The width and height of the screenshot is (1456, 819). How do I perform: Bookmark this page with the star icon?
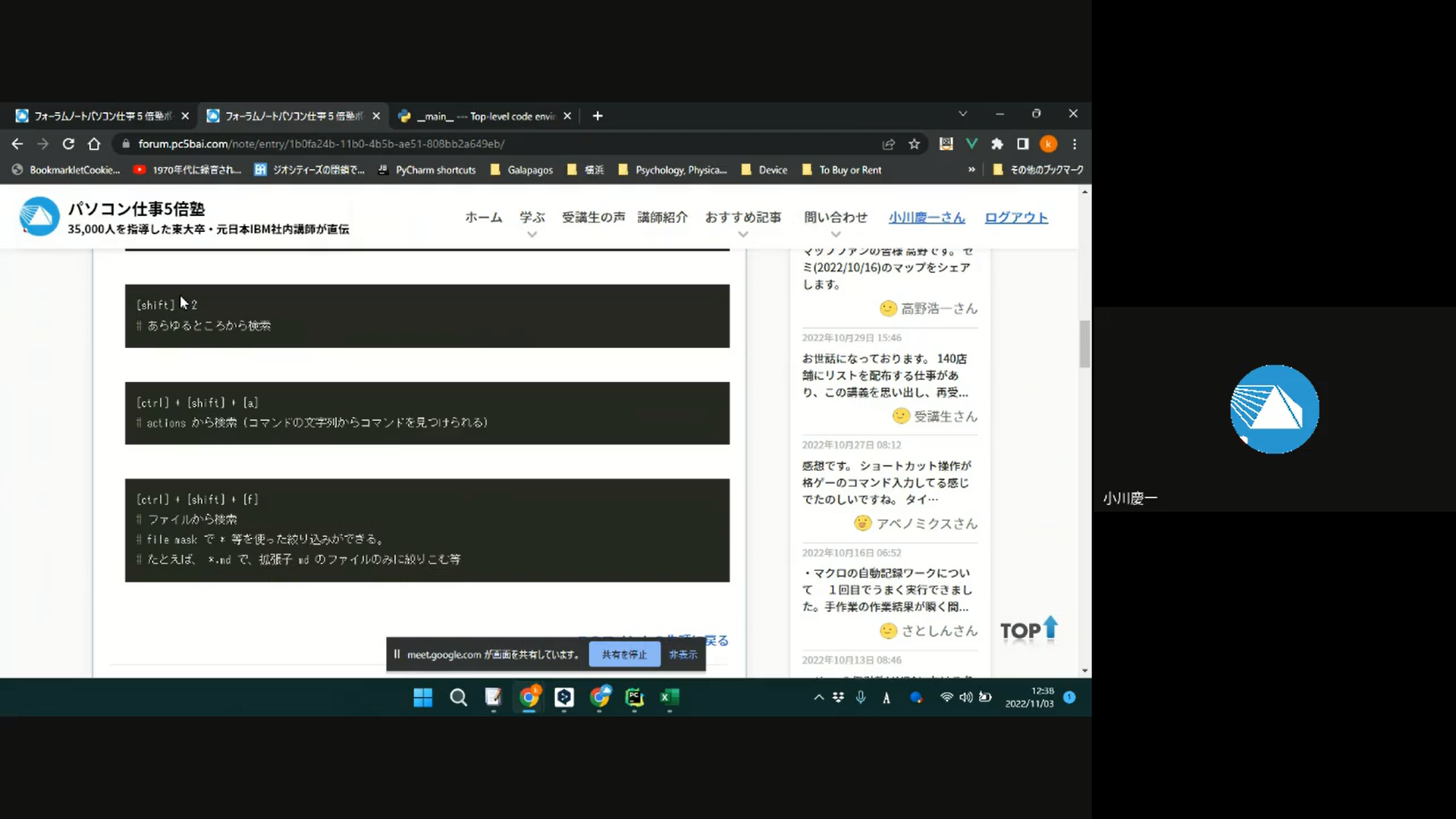coord(915,144)
